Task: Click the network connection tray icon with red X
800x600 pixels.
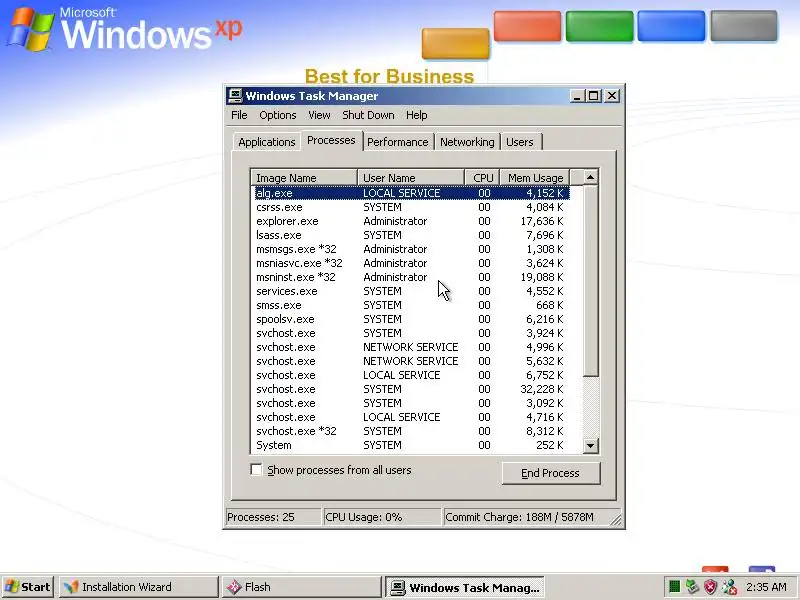Action: pos(729,587)
